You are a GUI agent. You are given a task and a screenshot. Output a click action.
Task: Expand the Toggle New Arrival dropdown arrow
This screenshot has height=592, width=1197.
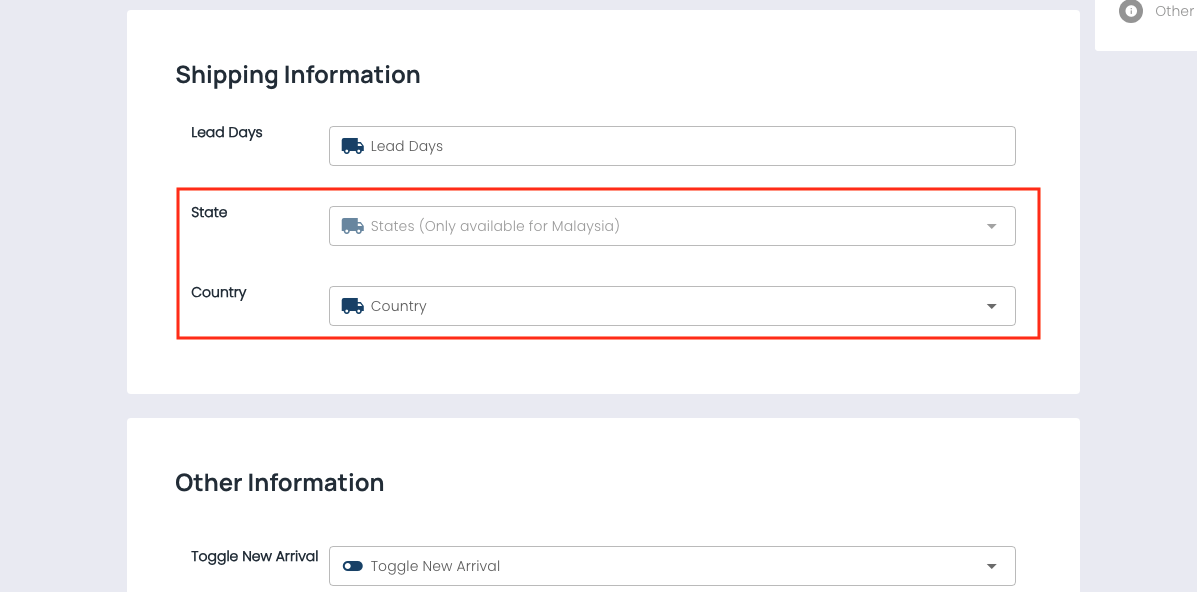[991, 566]
